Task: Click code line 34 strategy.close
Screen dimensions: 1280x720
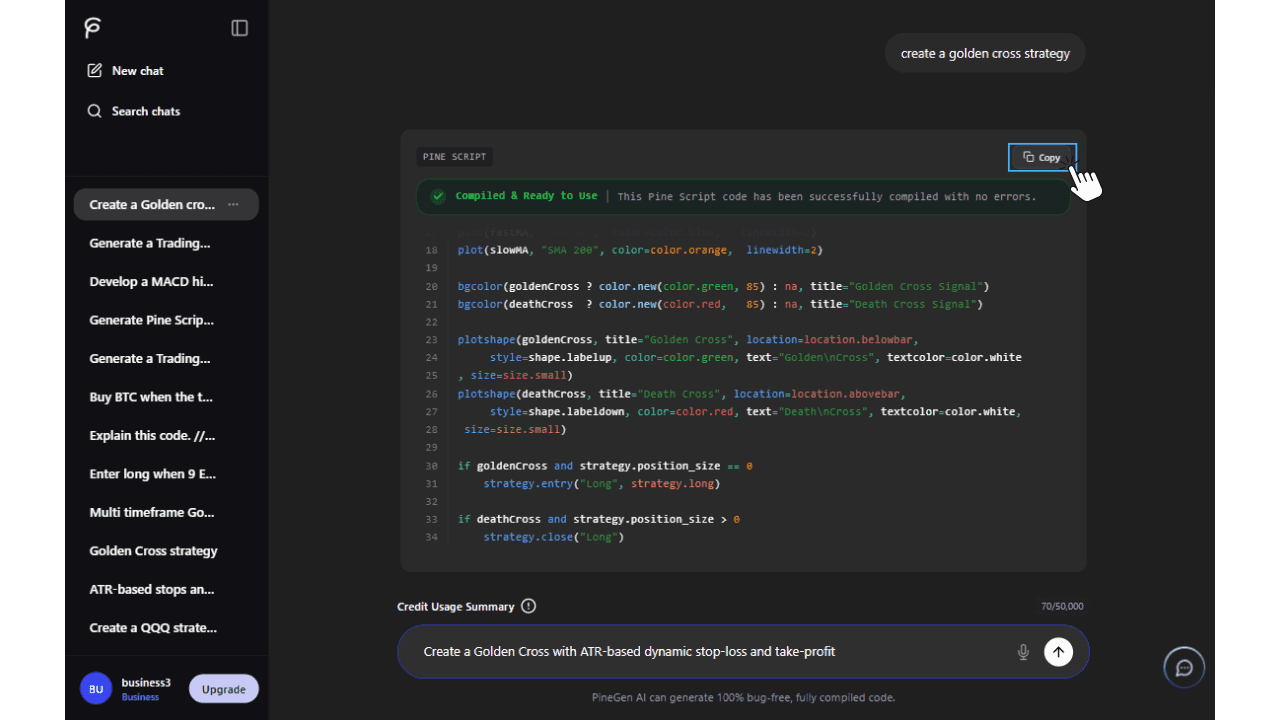Action: 553,537
